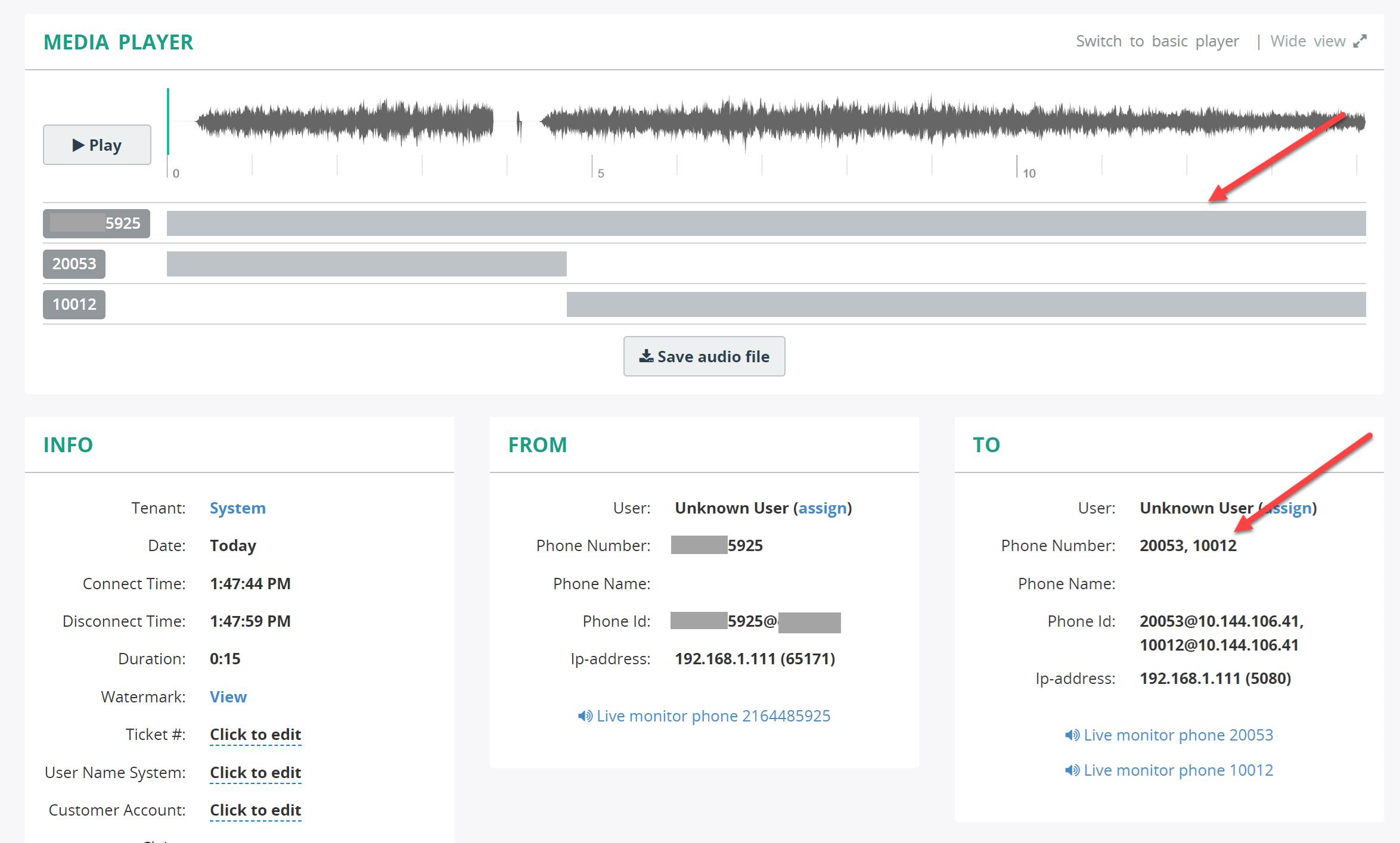Switch to basic player
The image size is (1400, 843).
click(x=1157, y=41)
